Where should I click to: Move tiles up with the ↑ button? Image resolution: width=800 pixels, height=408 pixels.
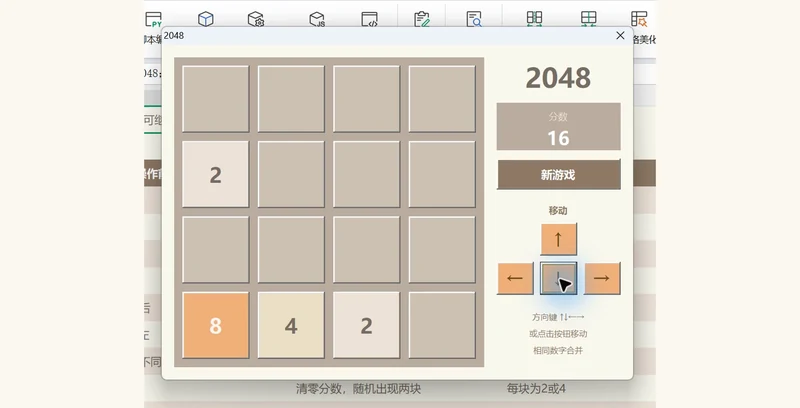pos(559,239)
